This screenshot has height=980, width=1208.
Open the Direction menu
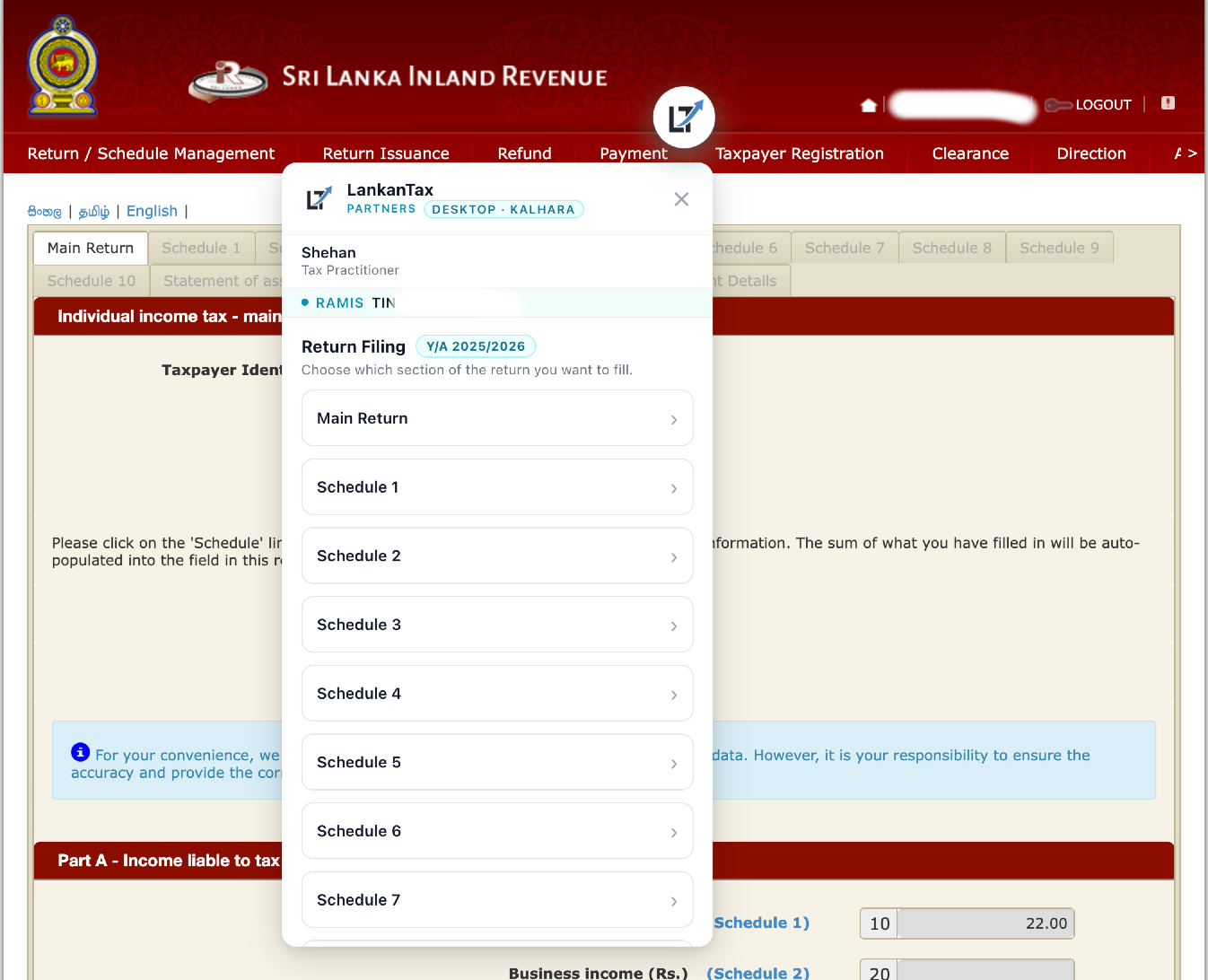pyautogui.click(x=1091, y=153)
